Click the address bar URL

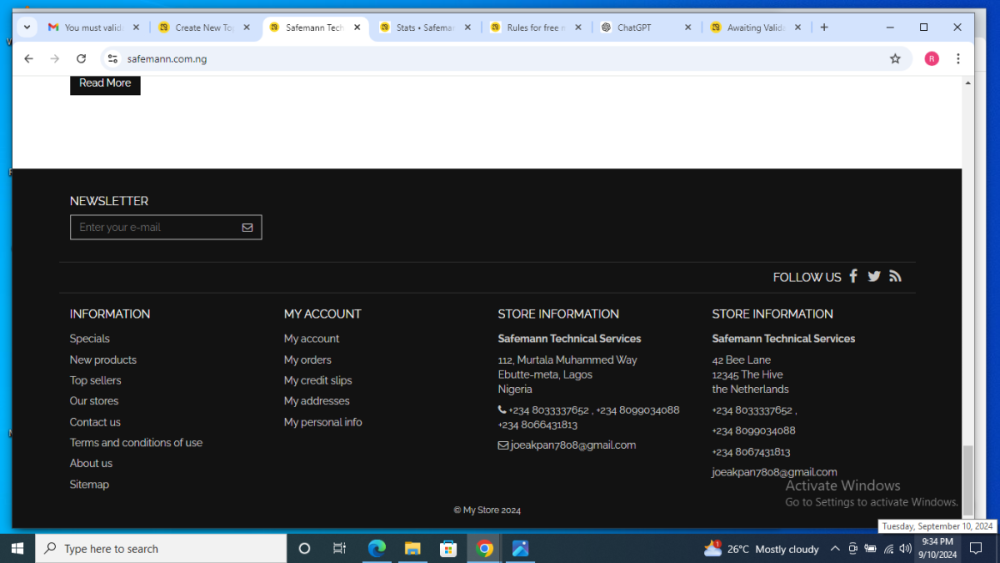pos(167,59)
